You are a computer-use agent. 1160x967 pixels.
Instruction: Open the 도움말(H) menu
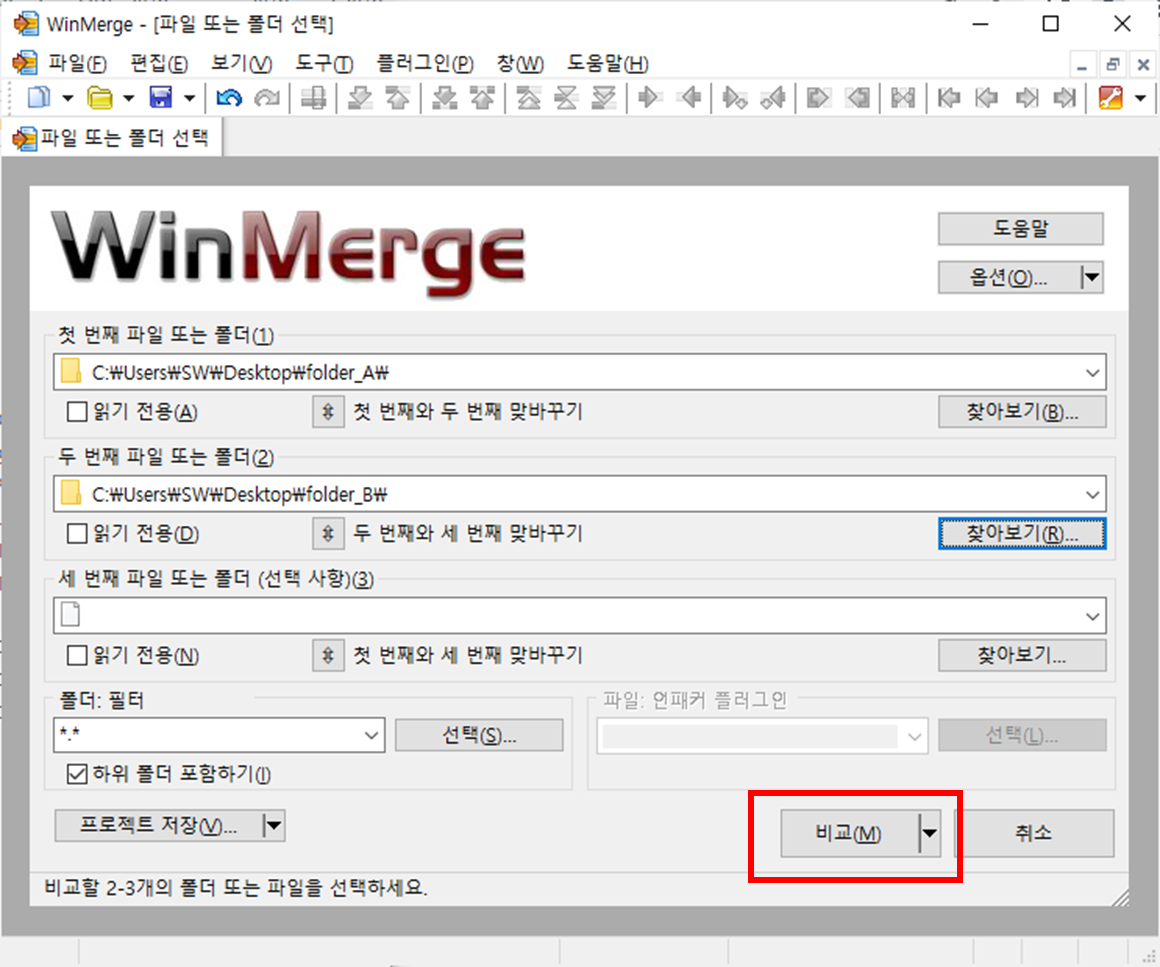607,64
